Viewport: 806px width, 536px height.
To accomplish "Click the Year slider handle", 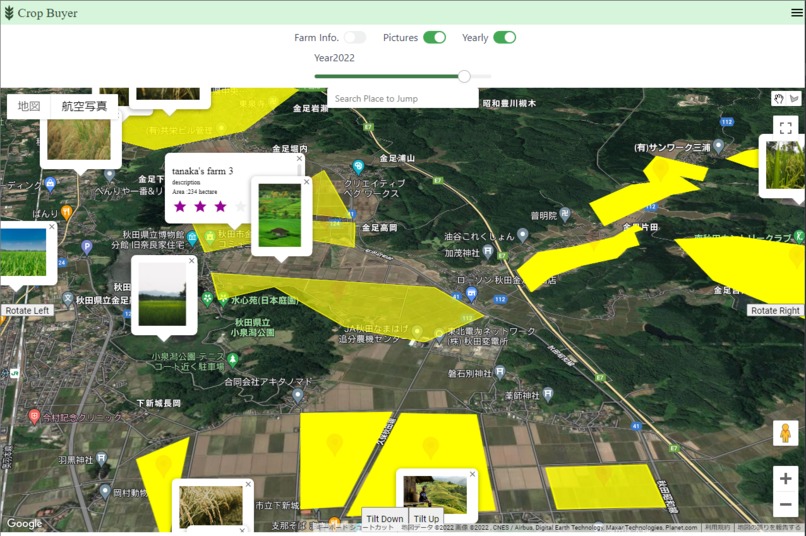I will coord(464,76).
